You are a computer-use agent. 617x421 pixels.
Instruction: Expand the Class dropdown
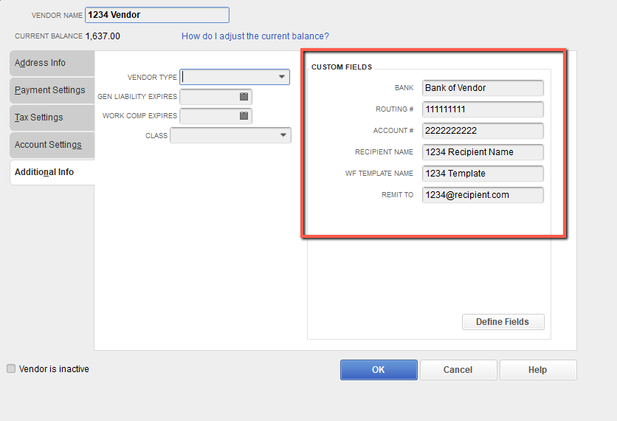tap(283, 135)
